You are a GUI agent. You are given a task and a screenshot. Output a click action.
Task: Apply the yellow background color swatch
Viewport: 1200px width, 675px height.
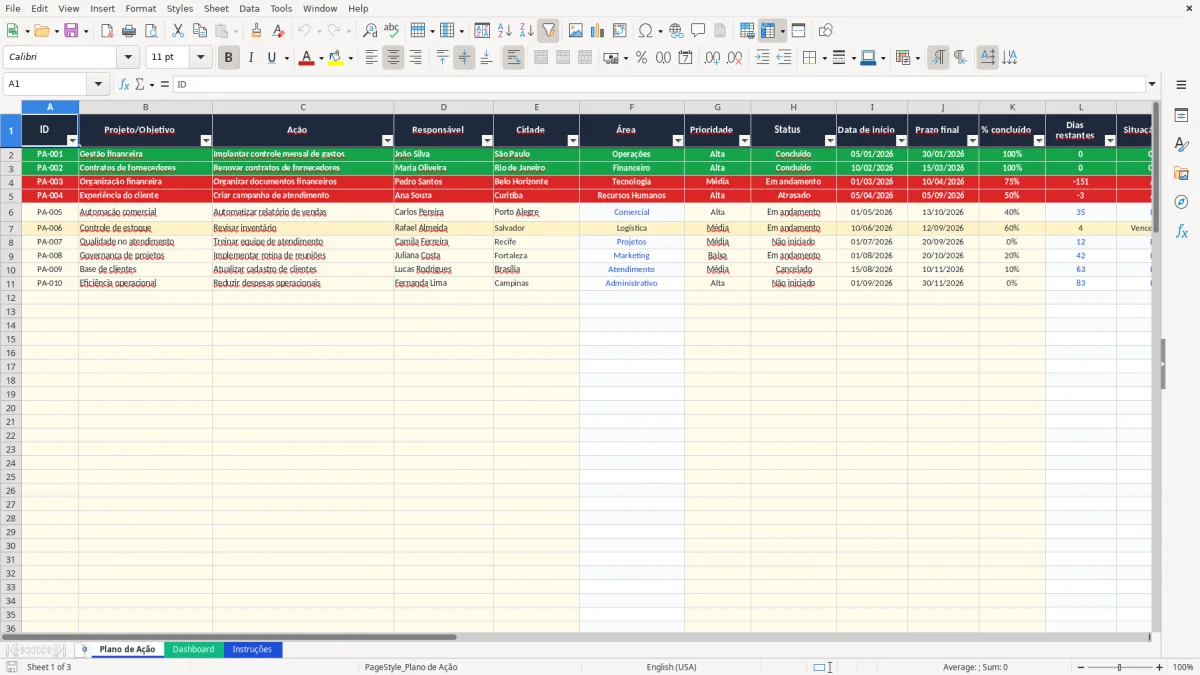(336, 58)
